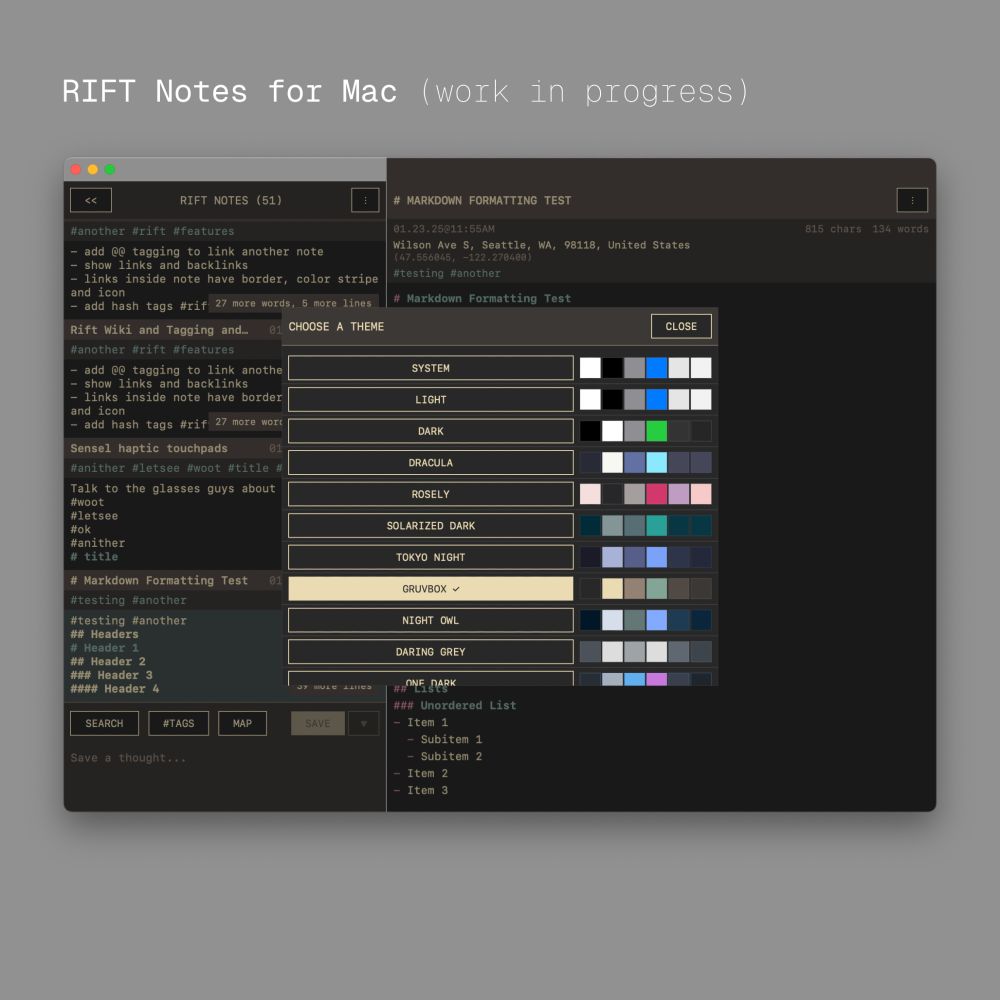
Task: Select the NIGHT OWL theme
Action: click(430, 620)
